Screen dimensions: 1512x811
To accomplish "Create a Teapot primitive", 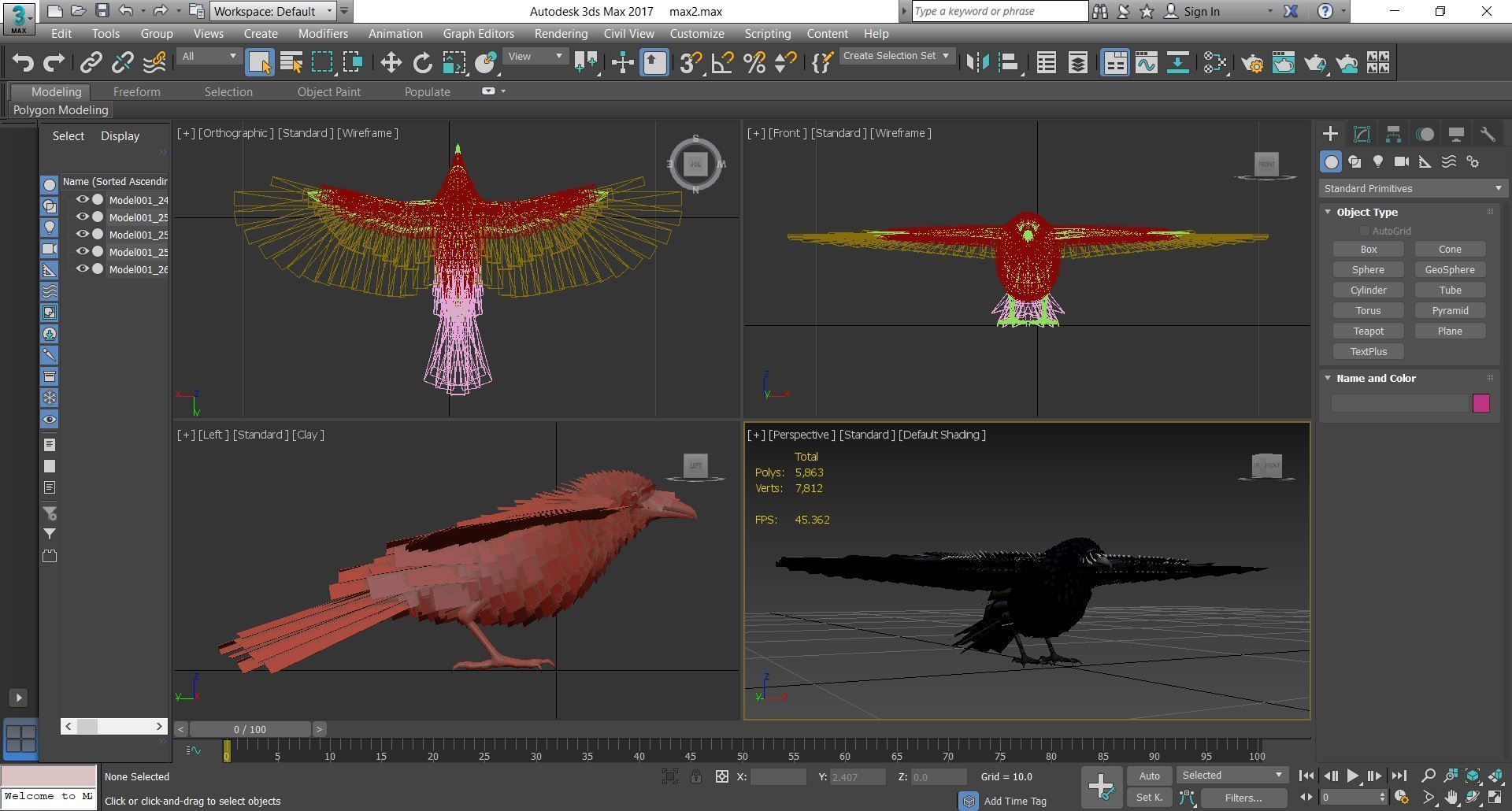I will click(1369, 331).
